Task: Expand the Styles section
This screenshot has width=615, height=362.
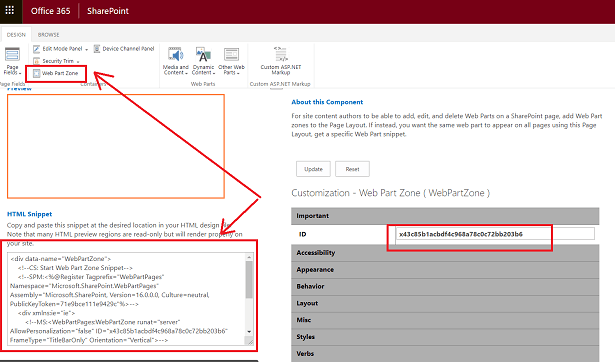Action: point(445,337)
